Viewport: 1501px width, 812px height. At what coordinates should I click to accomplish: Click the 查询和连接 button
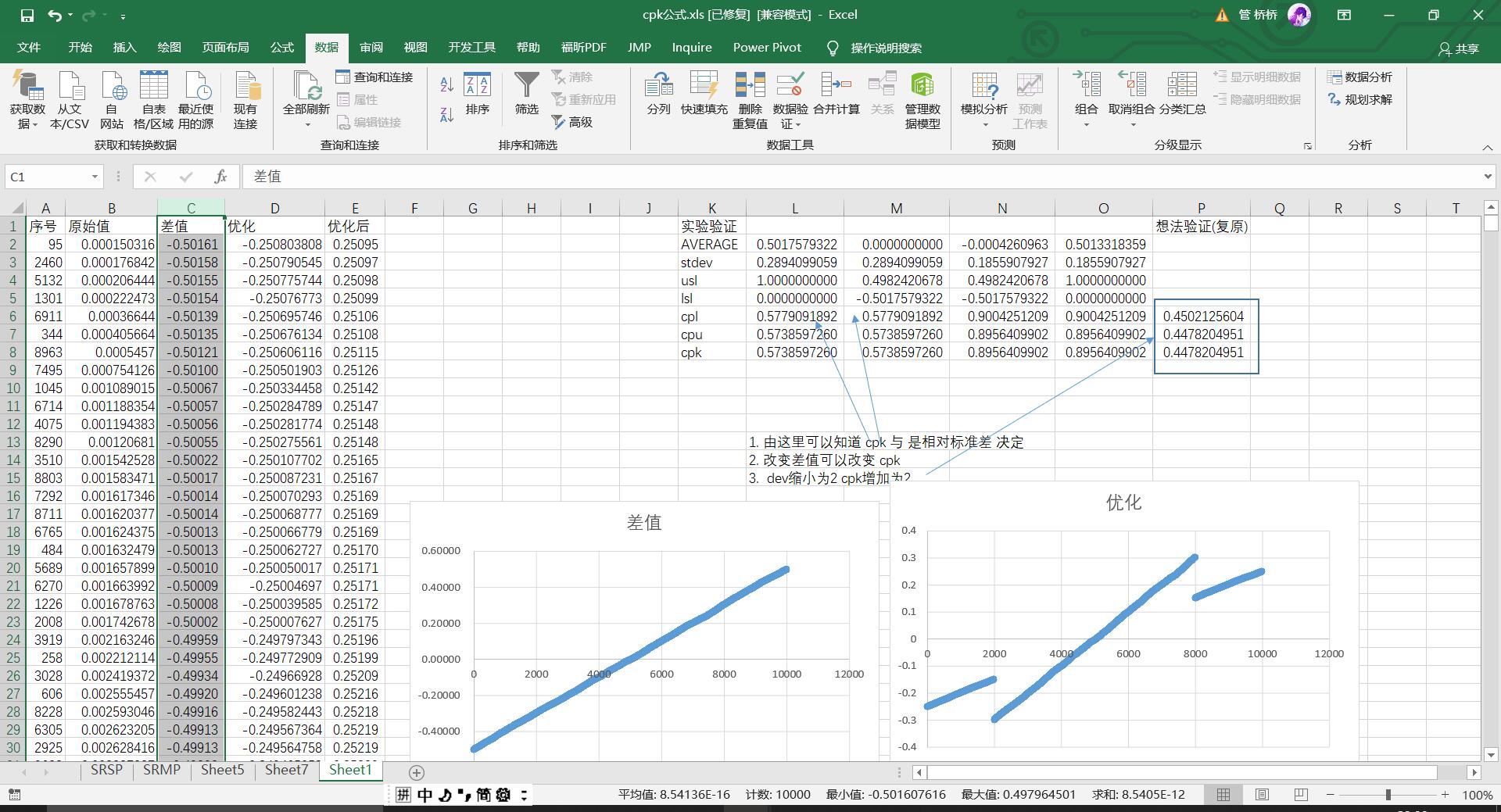coord(374,77)
